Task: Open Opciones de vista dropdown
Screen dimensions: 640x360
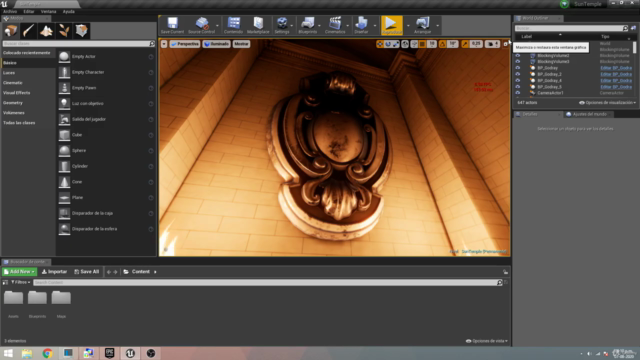Action: click(x=487, y=341)
